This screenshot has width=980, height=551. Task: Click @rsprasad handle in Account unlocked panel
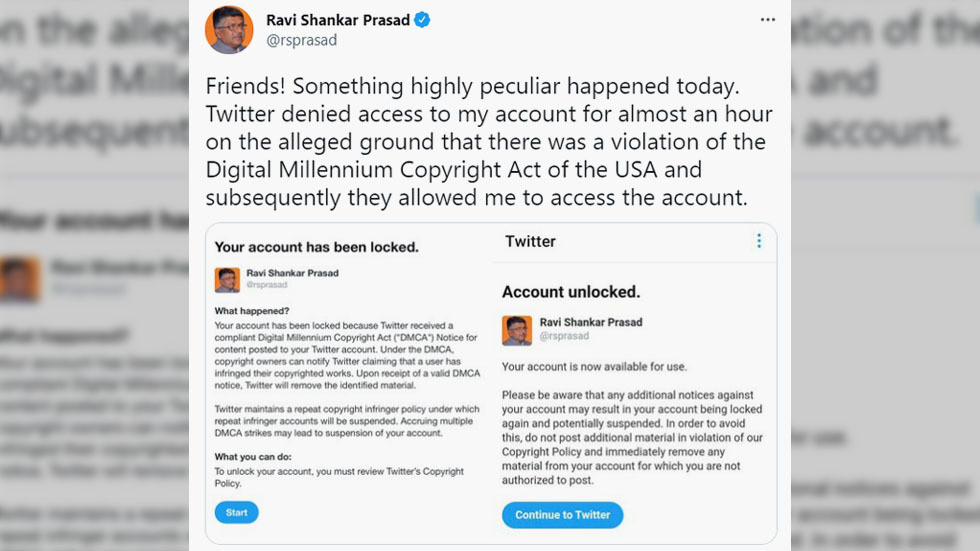[564, 336]
